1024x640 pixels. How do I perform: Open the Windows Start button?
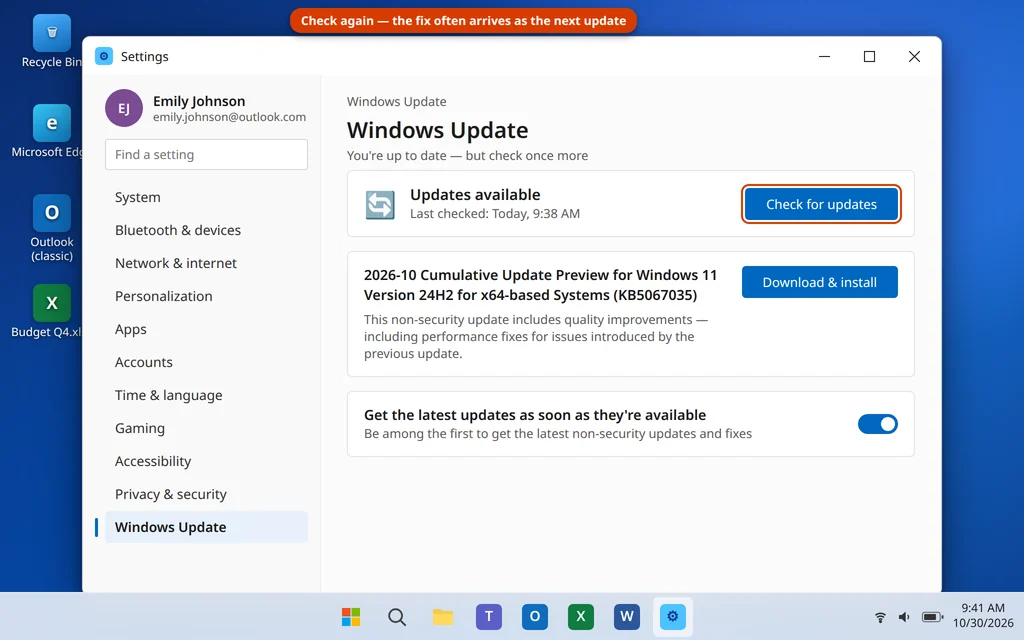pos(351,616)
